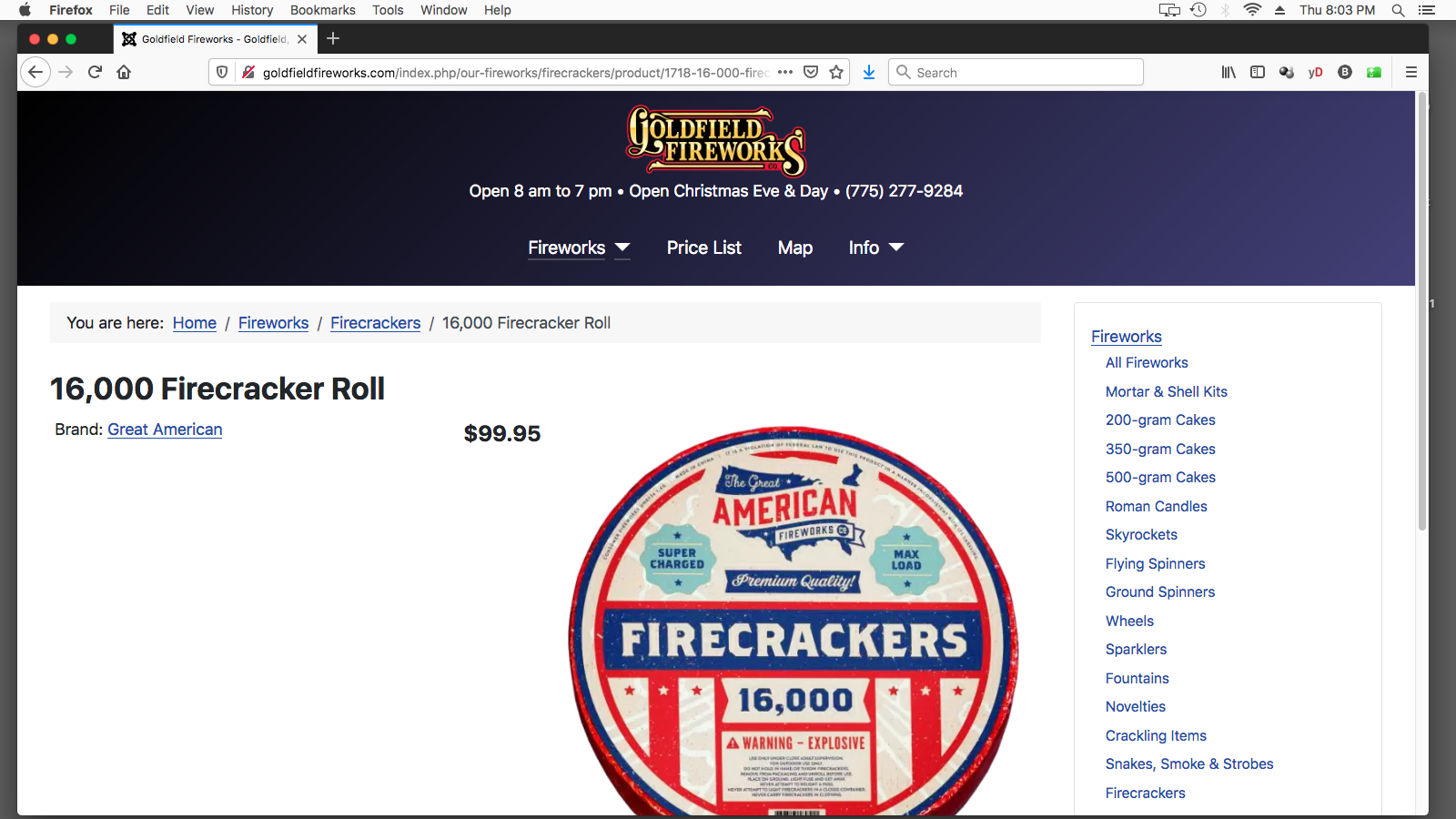The height and width of the screenshot is (819, 1456).
Task: Open the Library icon in toolbar
Action: coord(1228,72)
